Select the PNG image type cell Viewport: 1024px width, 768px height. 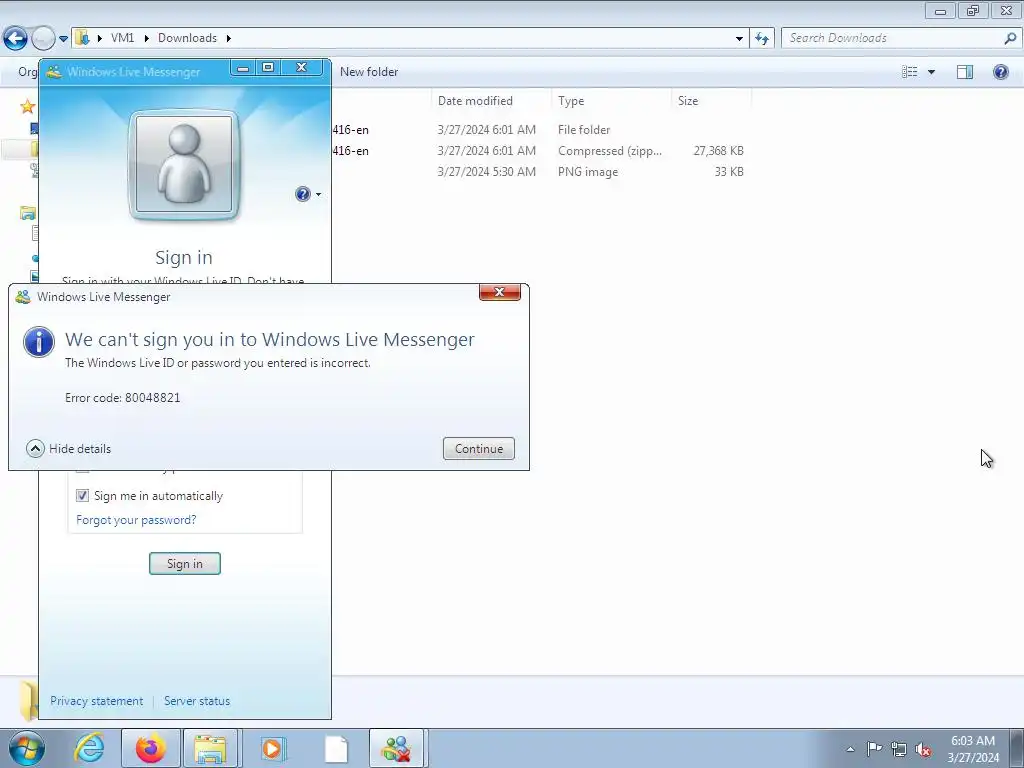click(588, 172)
